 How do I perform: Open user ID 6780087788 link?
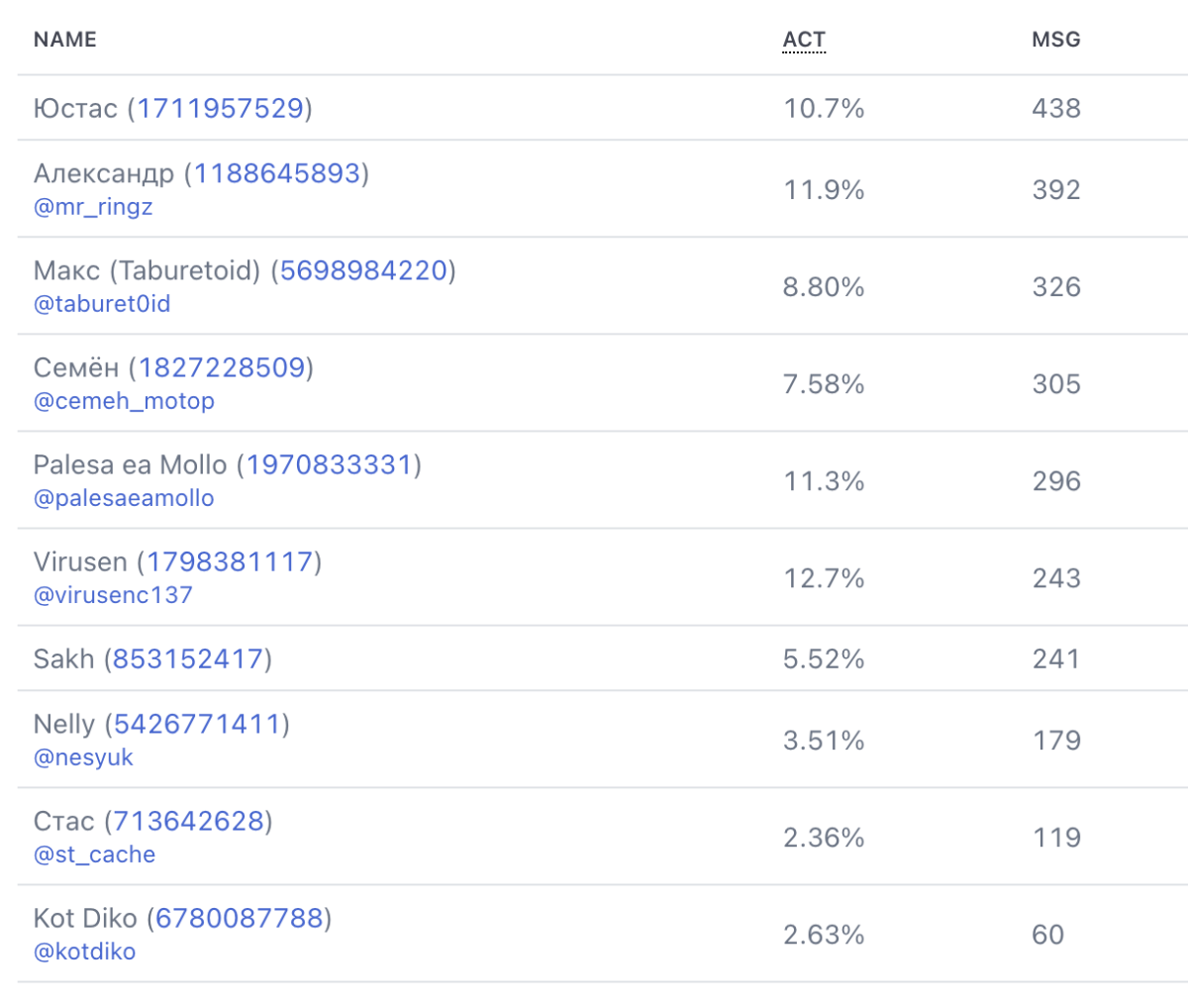[x=240, y=918]
